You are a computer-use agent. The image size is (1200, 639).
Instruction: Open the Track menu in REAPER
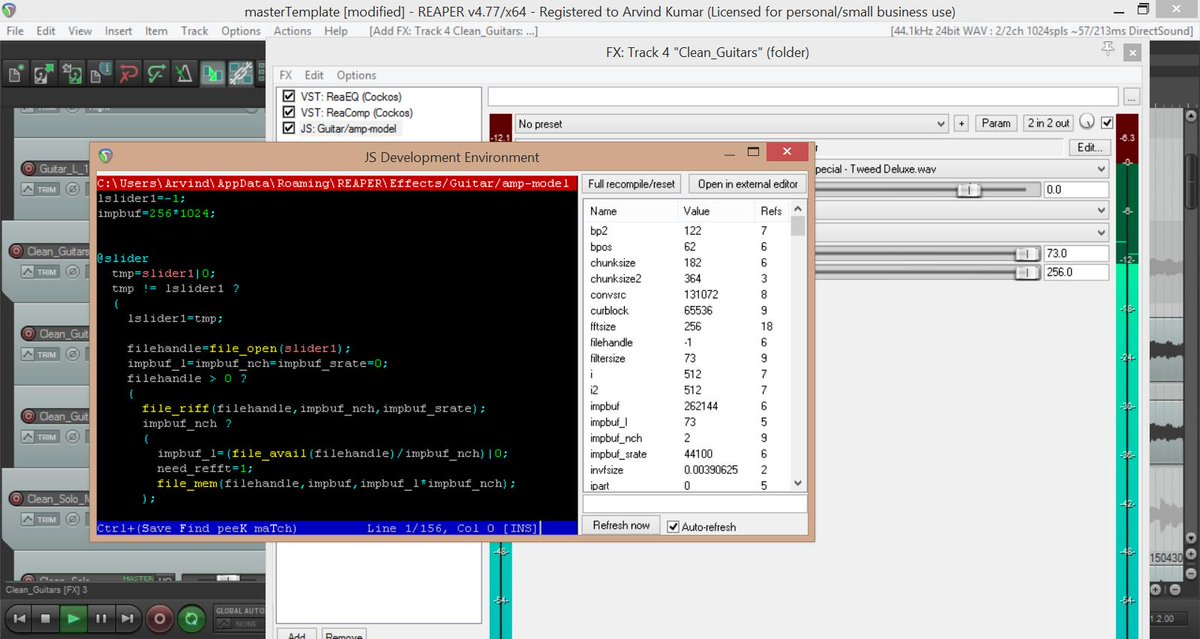[x=195, y=31]
